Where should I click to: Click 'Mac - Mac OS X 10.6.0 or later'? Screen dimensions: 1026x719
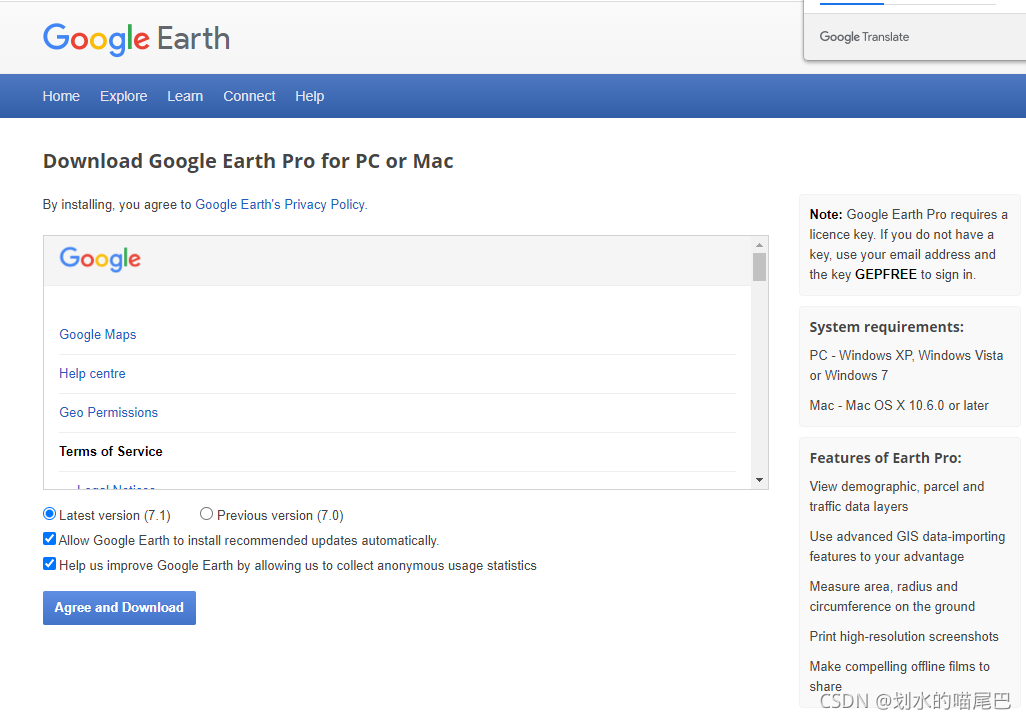point(899,406)
